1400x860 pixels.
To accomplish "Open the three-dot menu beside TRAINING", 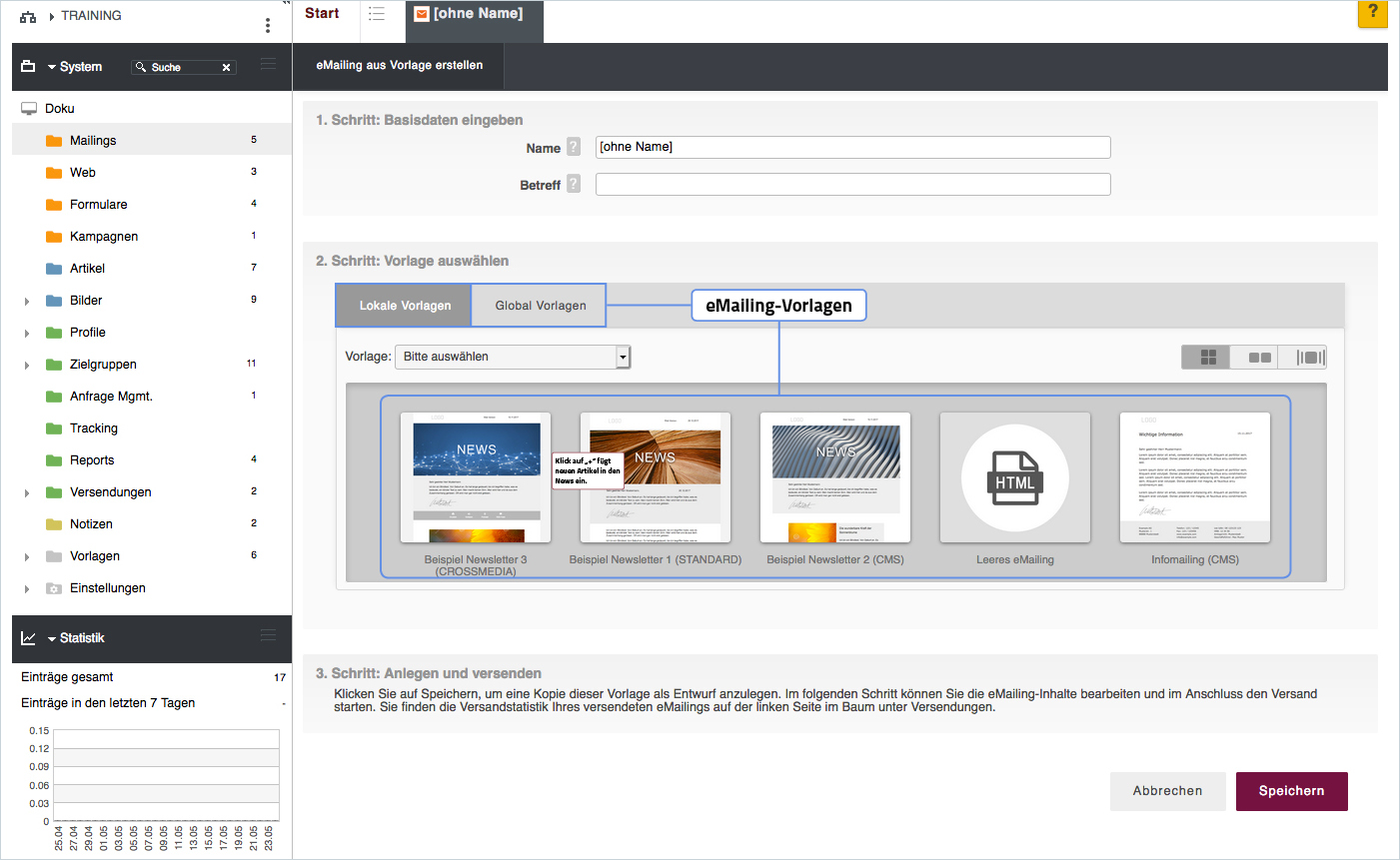I will [x=268, y=25].
